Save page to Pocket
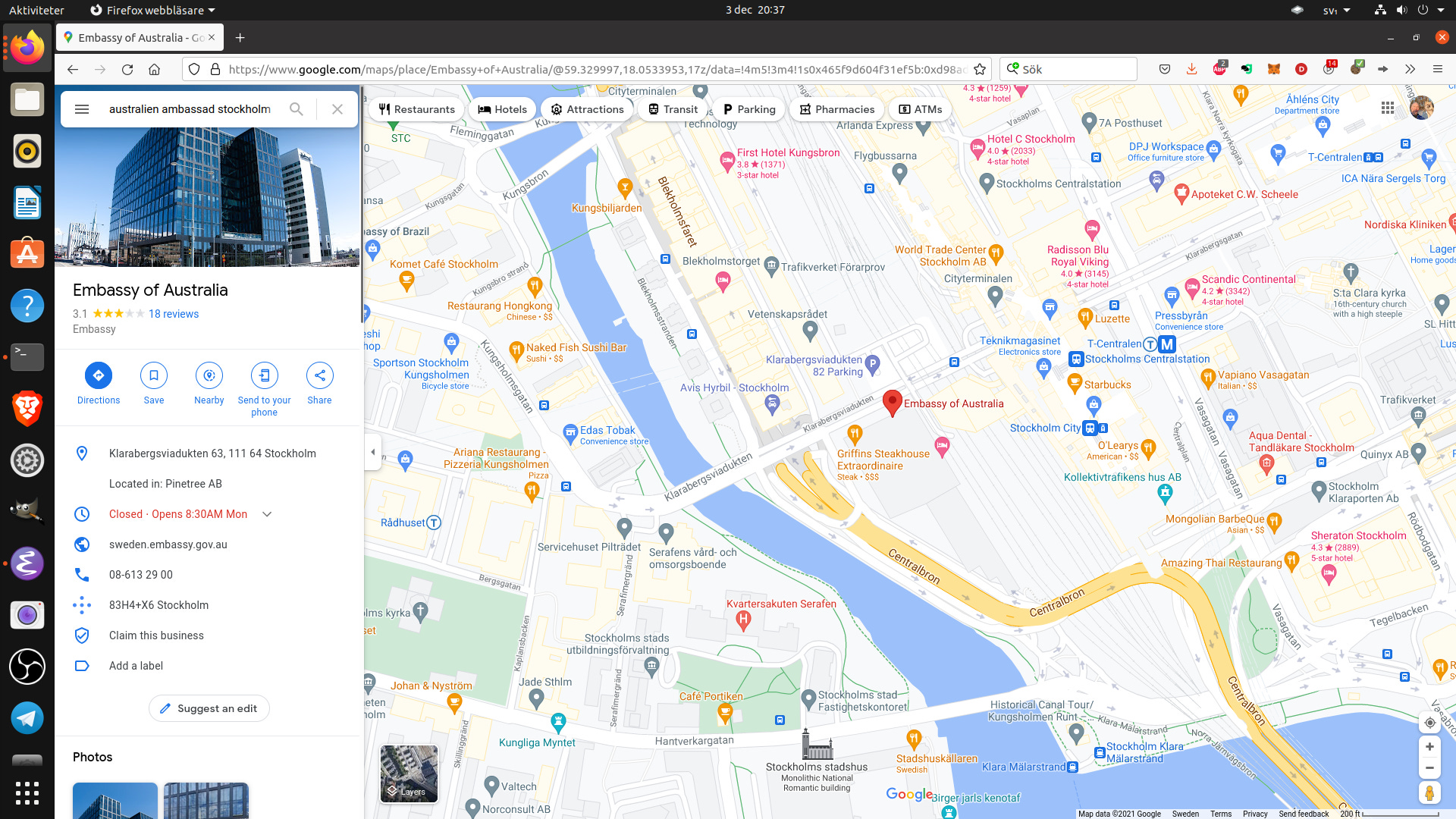This screenshot has width=1456, height=819. point(1165,69)
